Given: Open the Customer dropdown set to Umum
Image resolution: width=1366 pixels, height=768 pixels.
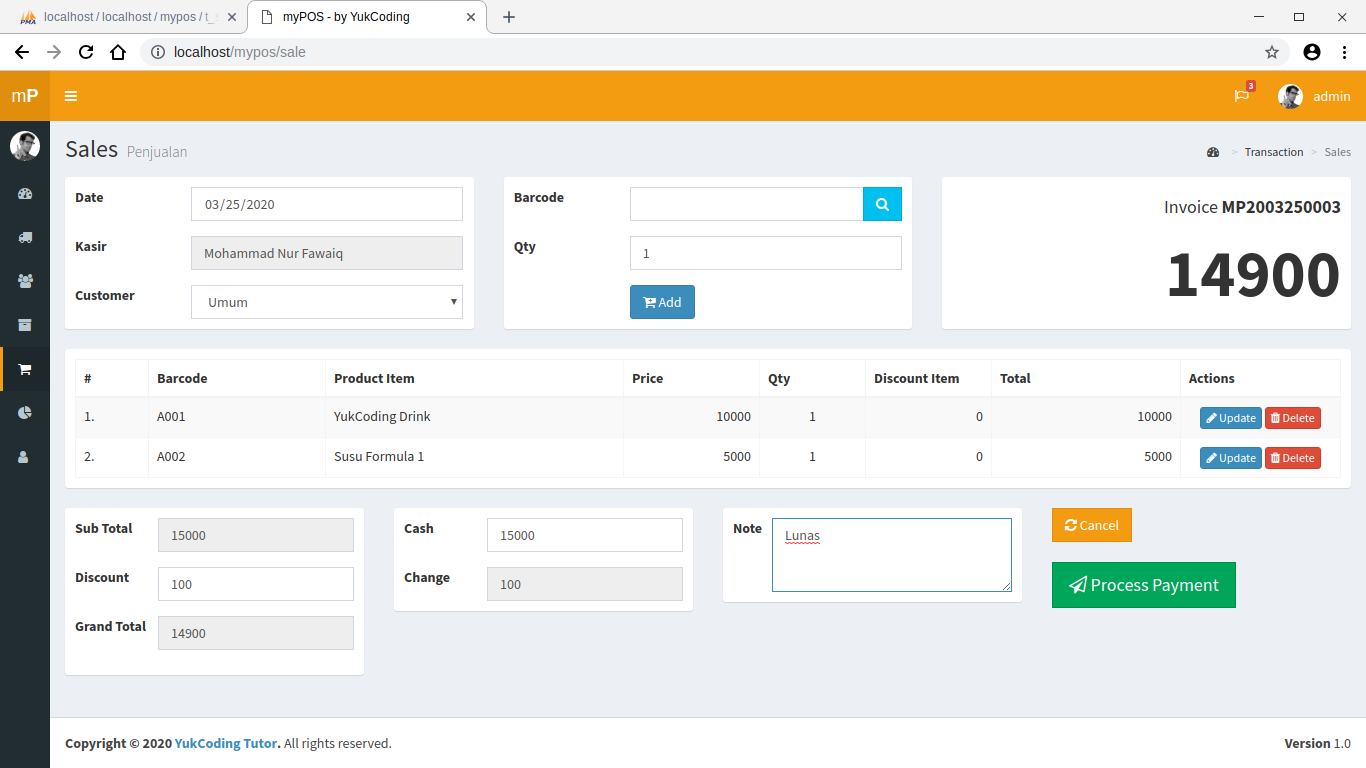Looking at the screenshot, I should (x=326, y=301).
